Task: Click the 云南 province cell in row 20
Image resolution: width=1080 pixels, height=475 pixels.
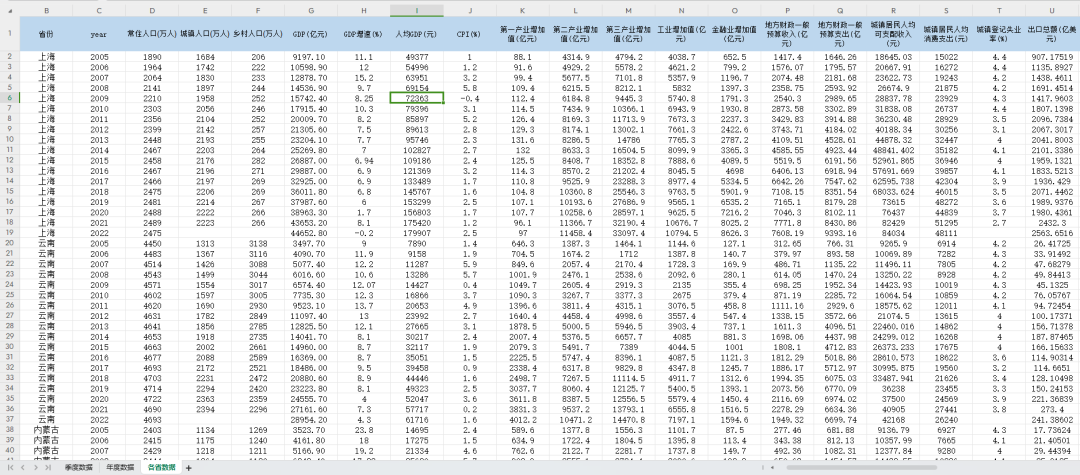Action: tap(46, 243)
